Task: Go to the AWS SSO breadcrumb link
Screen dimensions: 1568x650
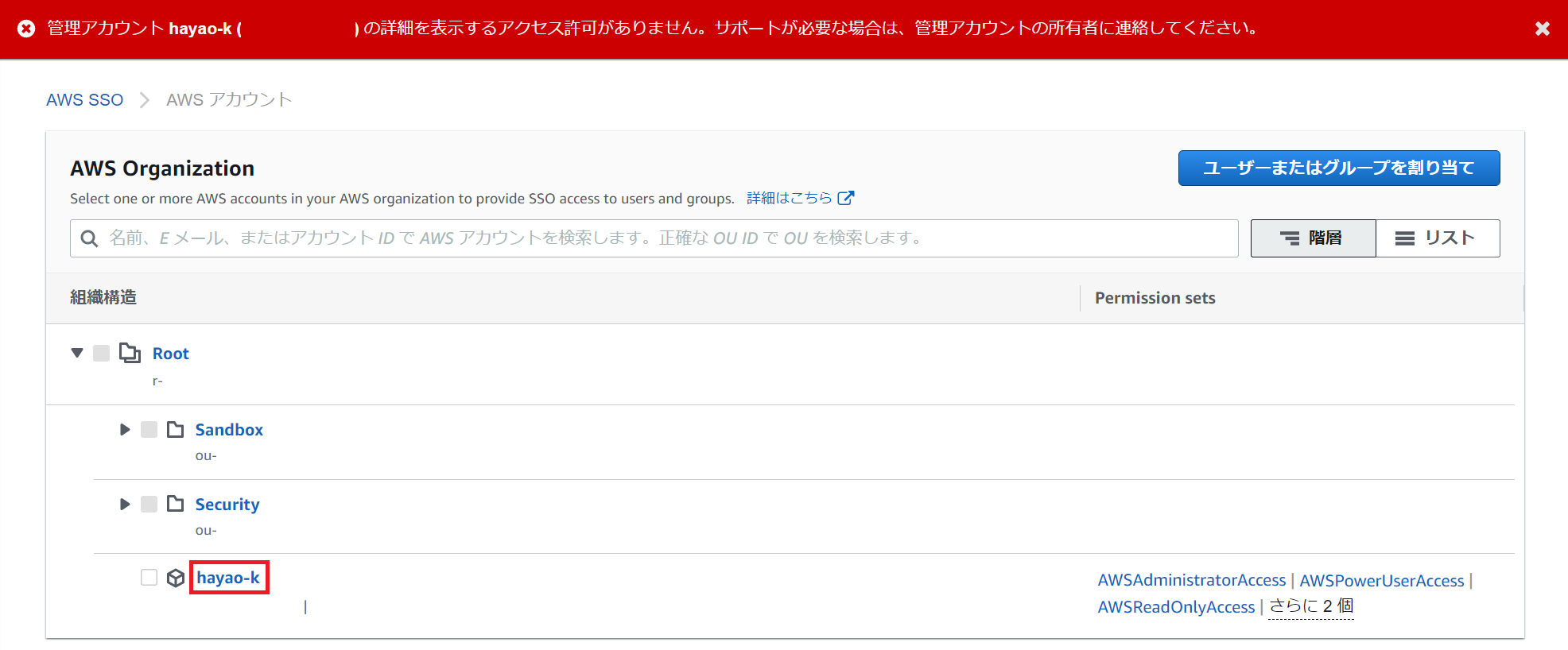Action: (x=84, y=100)
